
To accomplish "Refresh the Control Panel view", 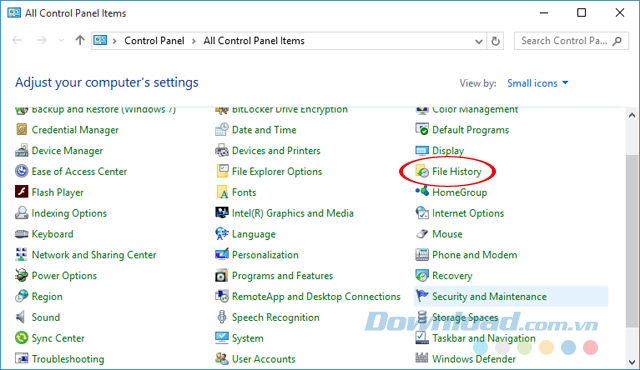I will (x=495, y=41).
